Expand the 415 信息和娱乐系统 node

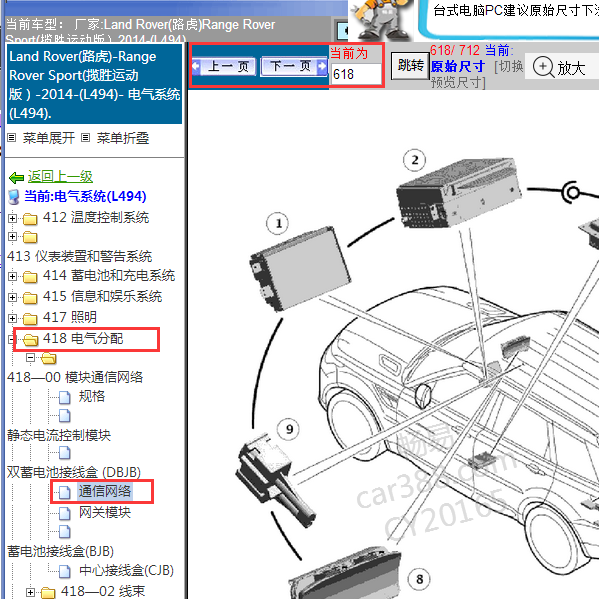click(12, 297)
